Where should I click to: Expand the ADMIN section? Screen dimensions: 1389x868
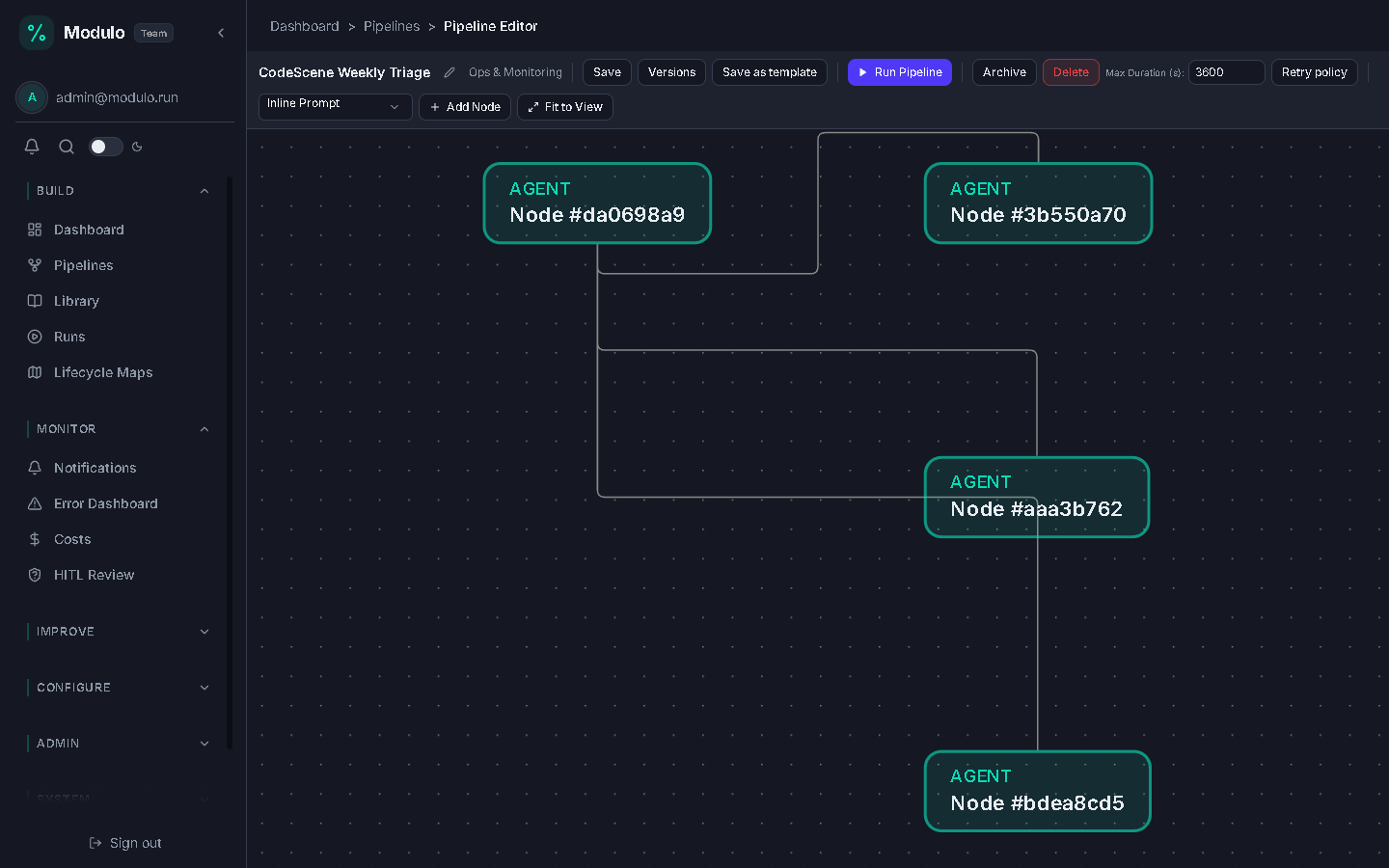204,744
